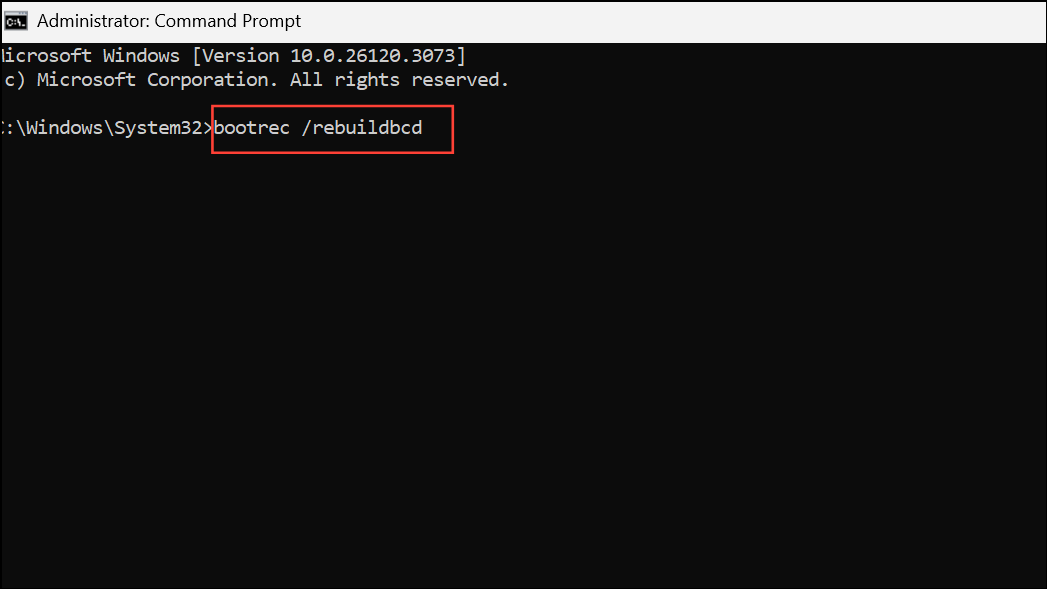Click the title bar of the window
The height and width of the screenshot is (589, 1047).
point(600,20)
